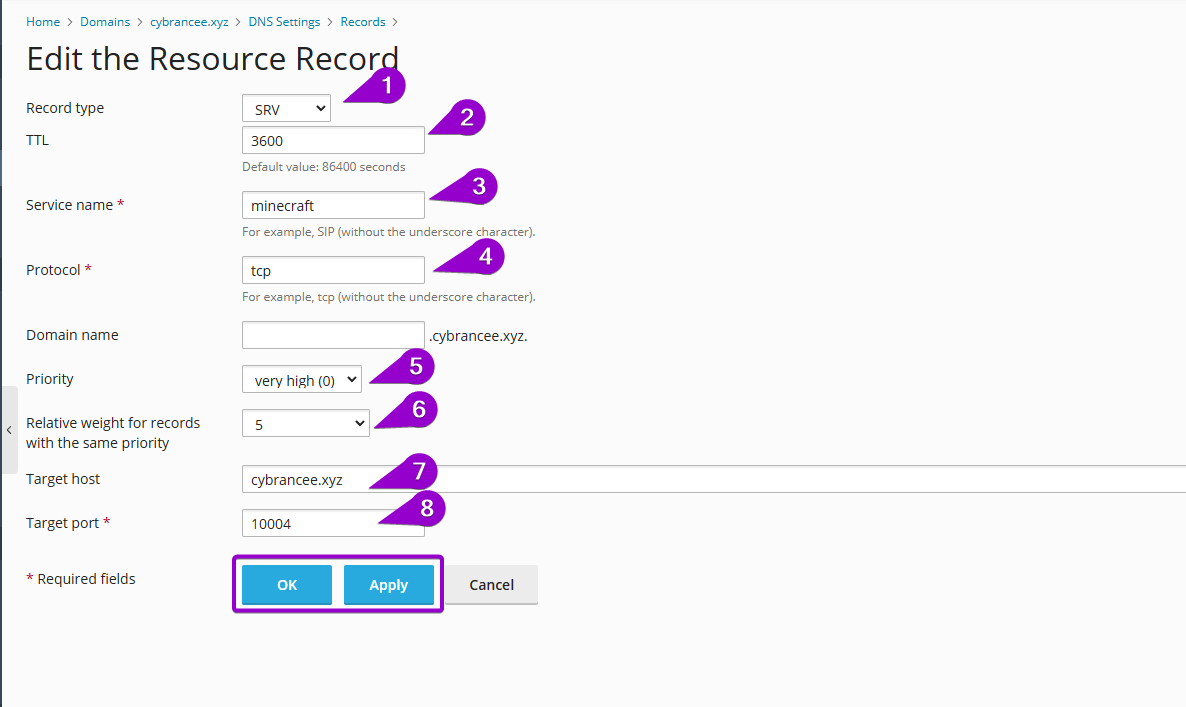Navigate to Home via breadcrumb
Screen dimensions: 1186x707
click(42, 21)
